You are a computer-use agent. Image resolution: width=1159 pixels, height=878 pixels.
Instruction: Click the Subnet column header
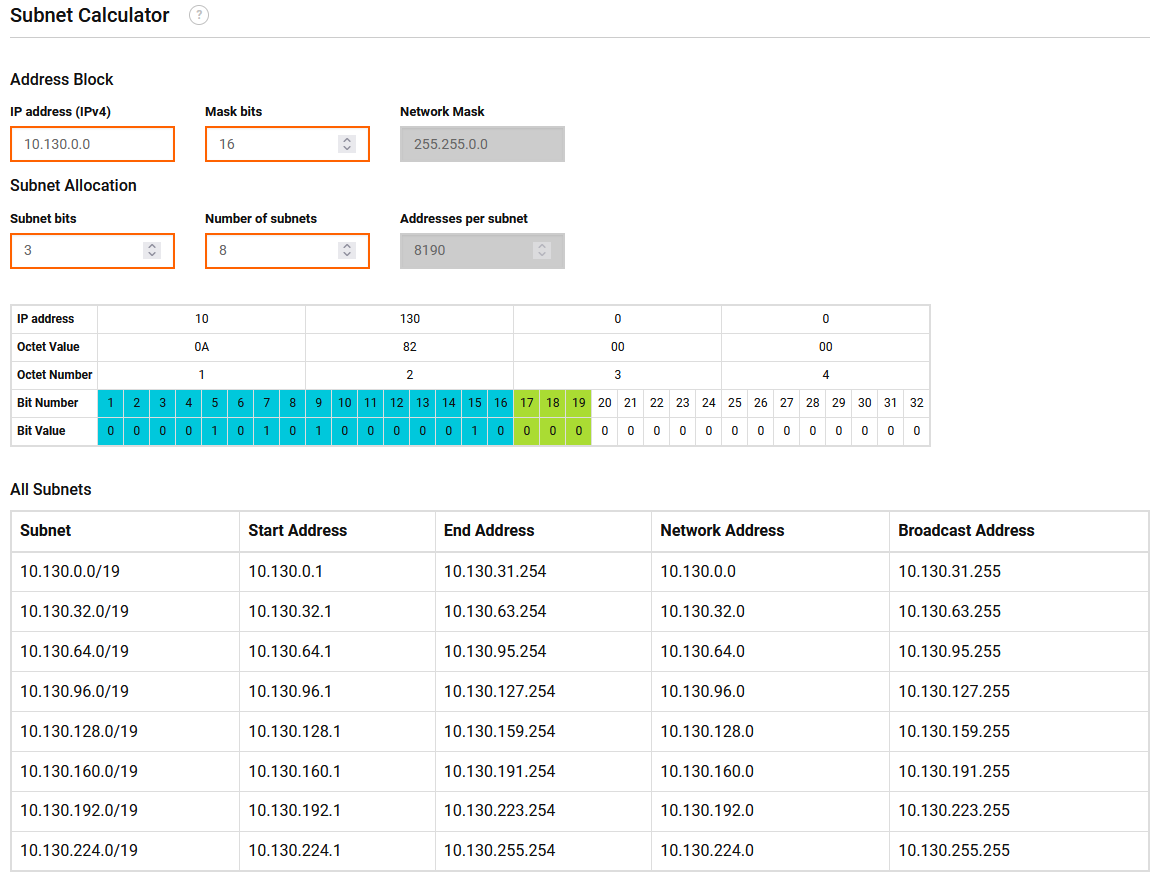(46, 531)
